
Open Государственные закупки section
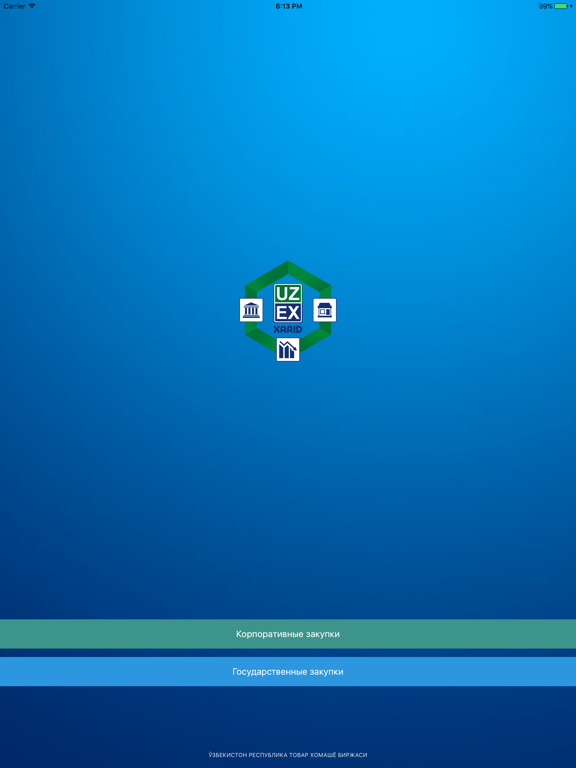tap(288, 672)
